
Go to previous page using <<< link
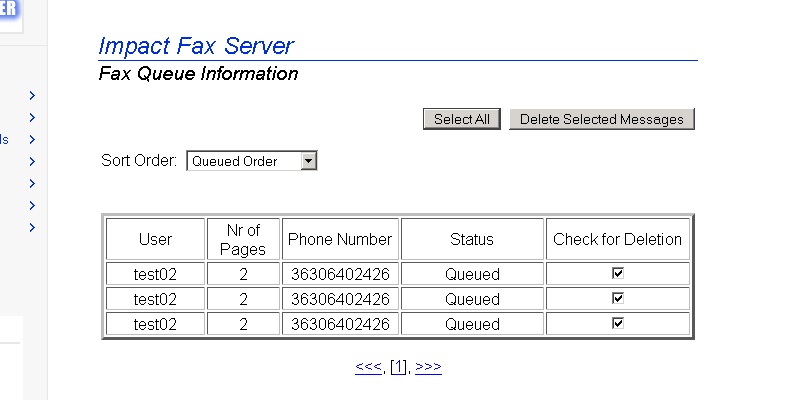368,368
